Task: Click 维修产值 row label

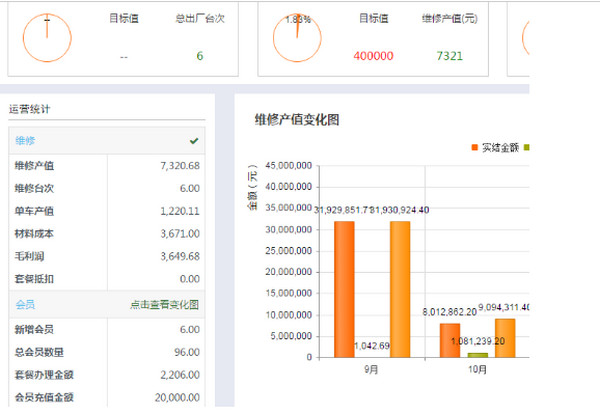Action: [34, 166]
